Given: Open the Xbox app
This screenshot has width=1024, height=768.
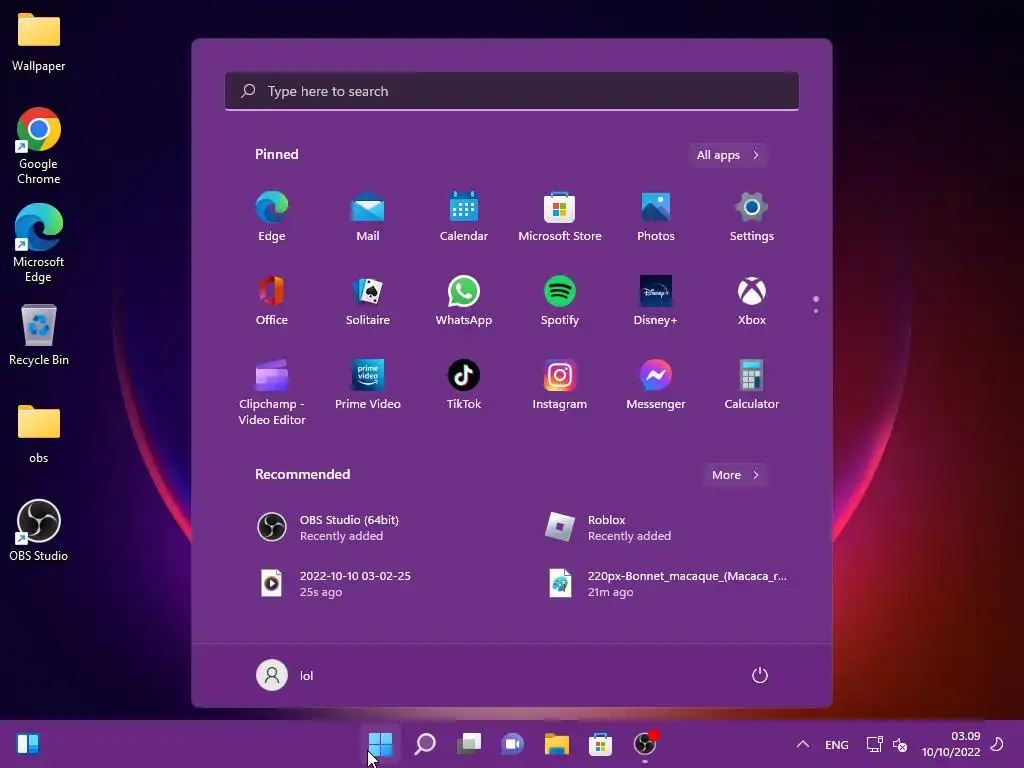Looking at the screenshot, I should pos(752,300).
